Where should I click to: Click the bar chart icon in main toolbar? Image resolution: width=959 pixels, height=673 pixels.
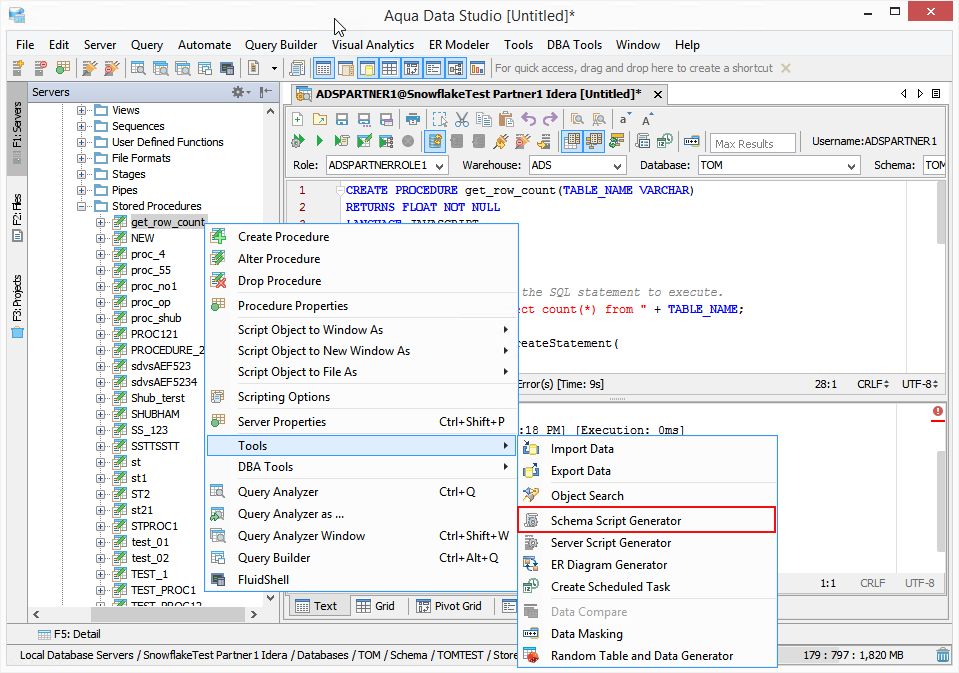tap(477, 68)
